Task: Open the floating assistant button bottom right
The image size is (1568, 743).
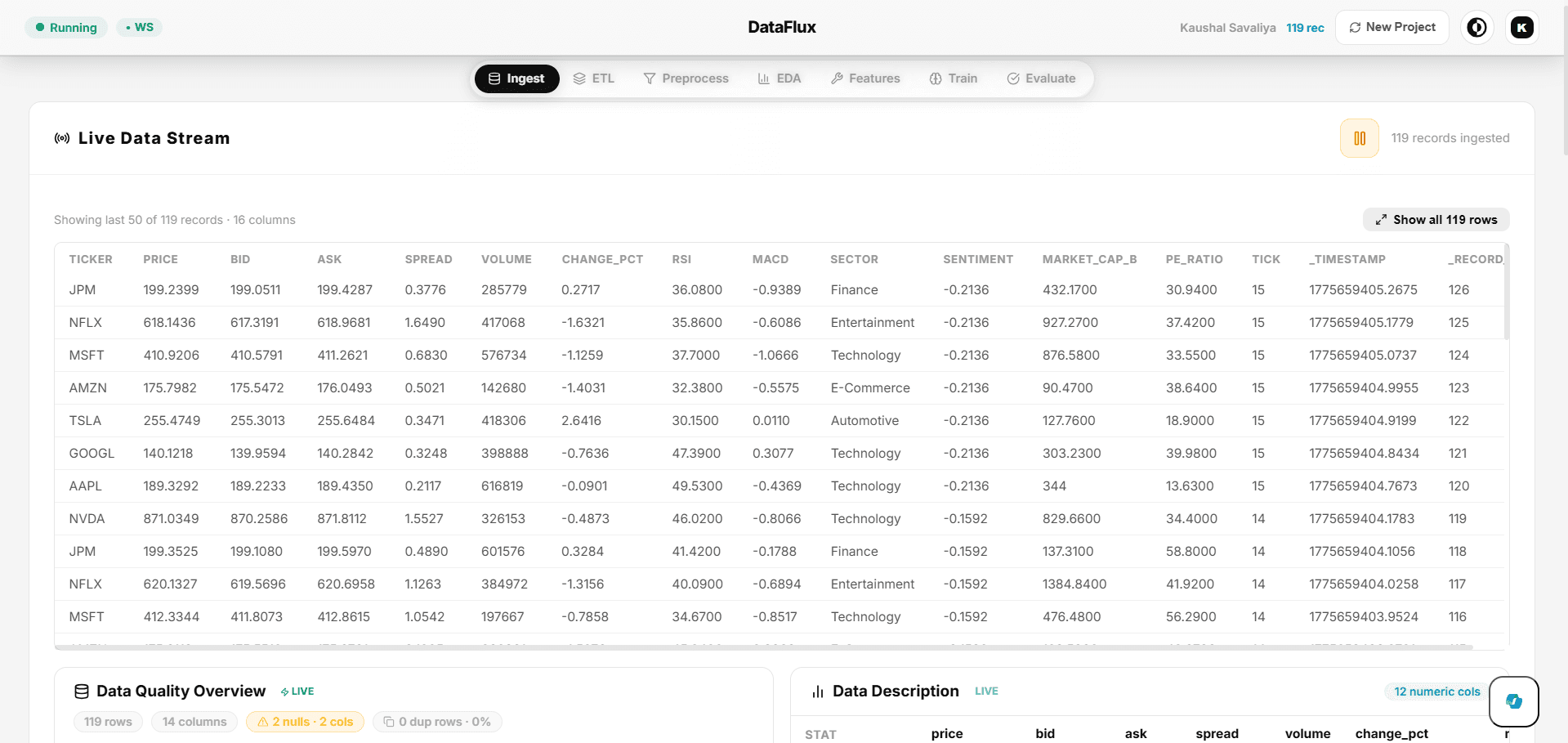Action: click(1513, 701)
